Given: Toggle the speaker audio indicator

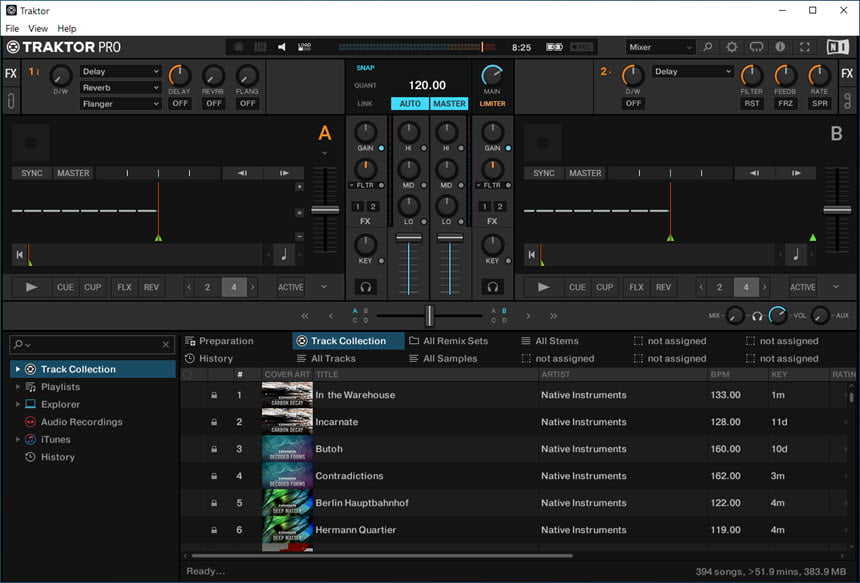Looking at the screenshot, I should pyautogui.click(x=281, y=47).
